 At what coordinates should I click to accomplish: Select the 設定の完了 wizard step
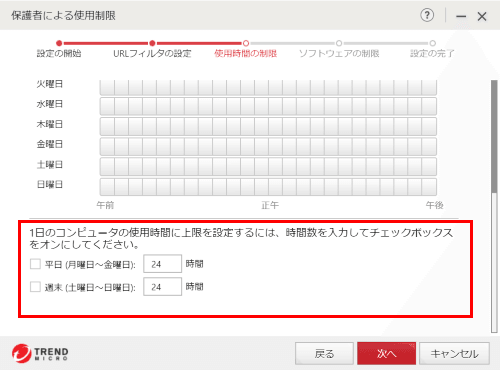[x=432, y=49]
